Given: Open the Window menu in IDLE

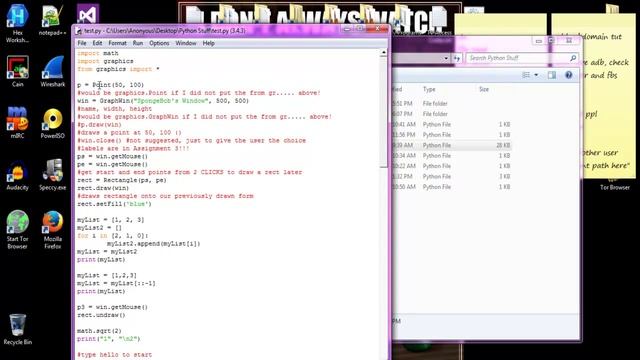Looking at the screenshot, I should [186, 43].
